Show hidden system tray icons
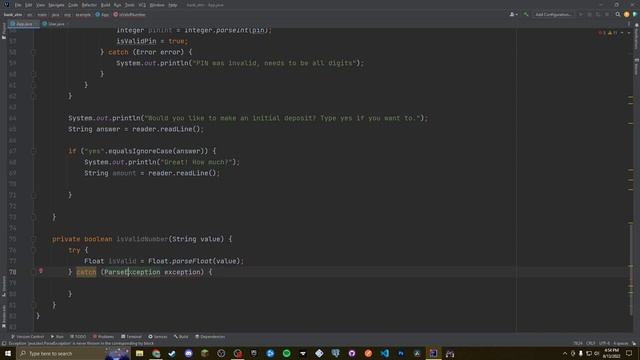 click(x=565, y=353)
